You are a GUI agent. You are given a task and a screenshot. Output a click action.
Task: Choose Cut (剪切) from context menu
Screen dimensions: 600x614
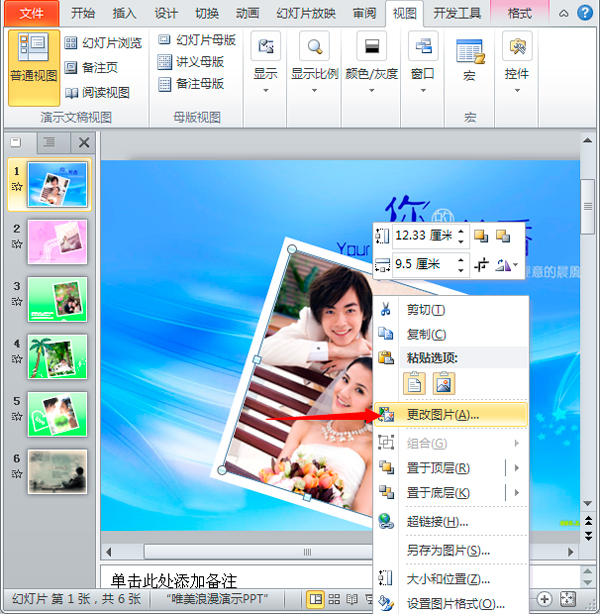(x=451, y=310)
